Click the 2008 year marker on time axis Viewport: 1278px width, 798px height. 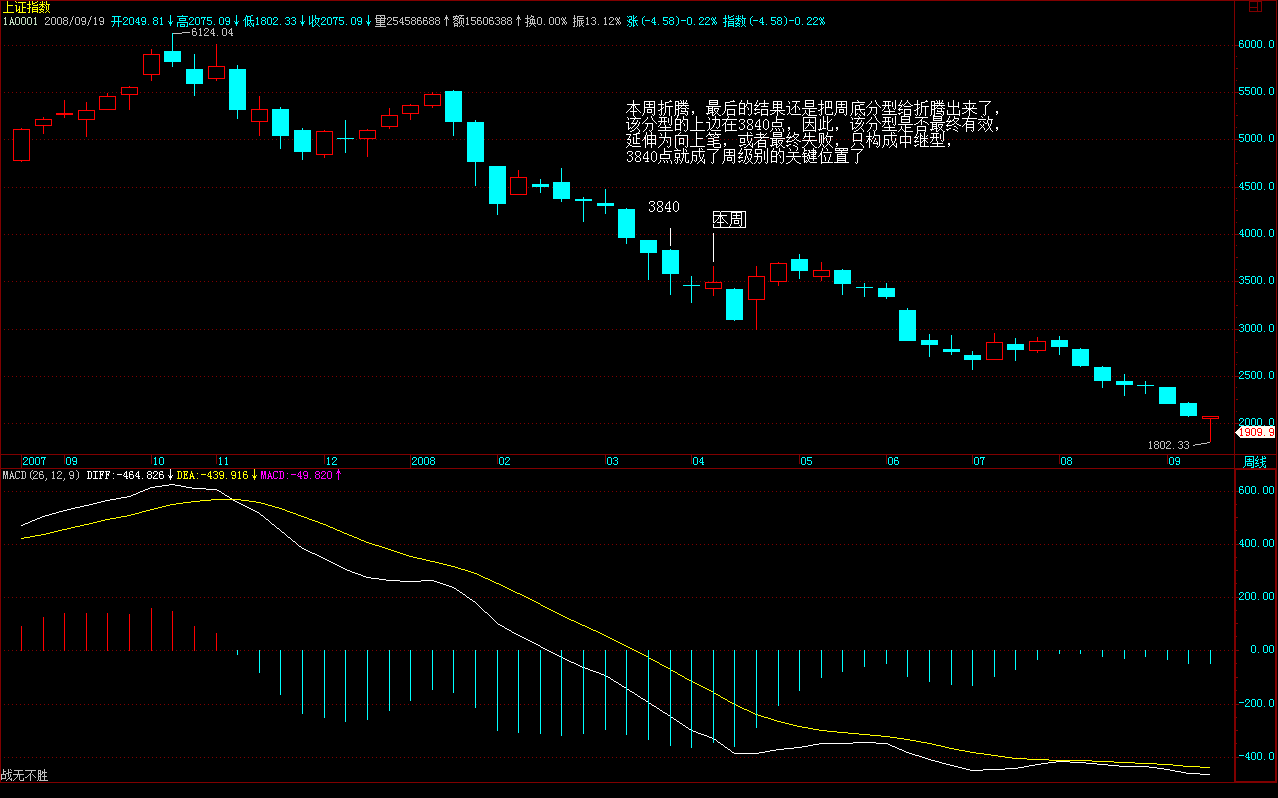coord(423,462)
